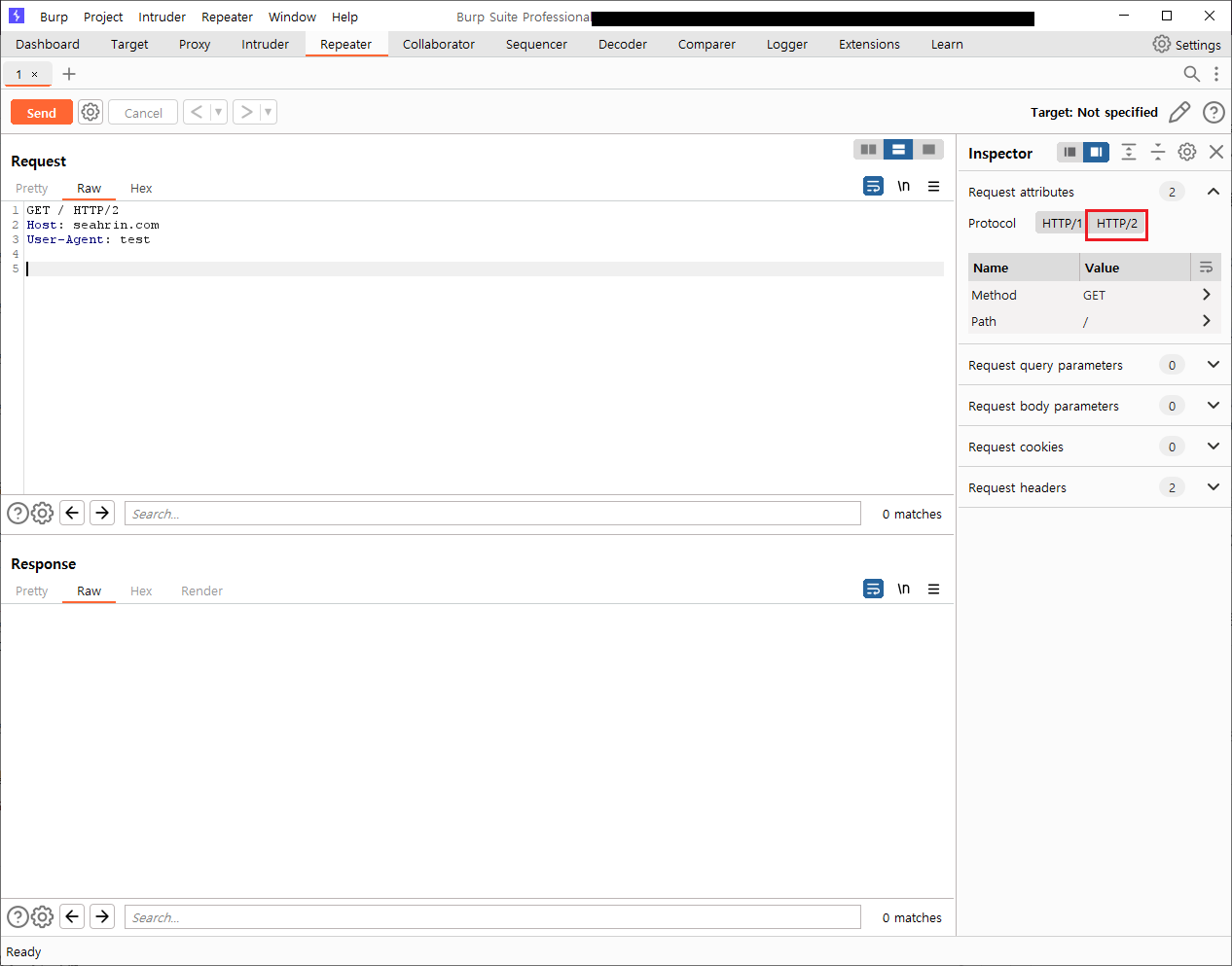The width and height of the screenshot is (1232, 966).
Task: Focus the Response search field
Action: pos(492,917)
